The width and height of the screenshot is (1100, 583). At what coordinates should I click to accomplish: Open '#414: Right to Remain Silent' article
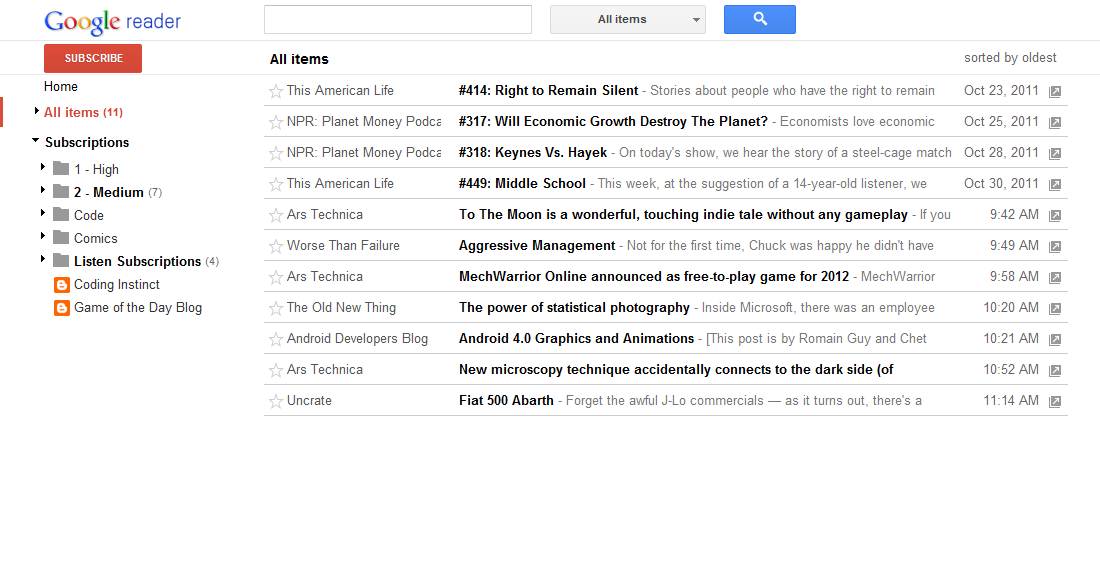tap(549, 91)
